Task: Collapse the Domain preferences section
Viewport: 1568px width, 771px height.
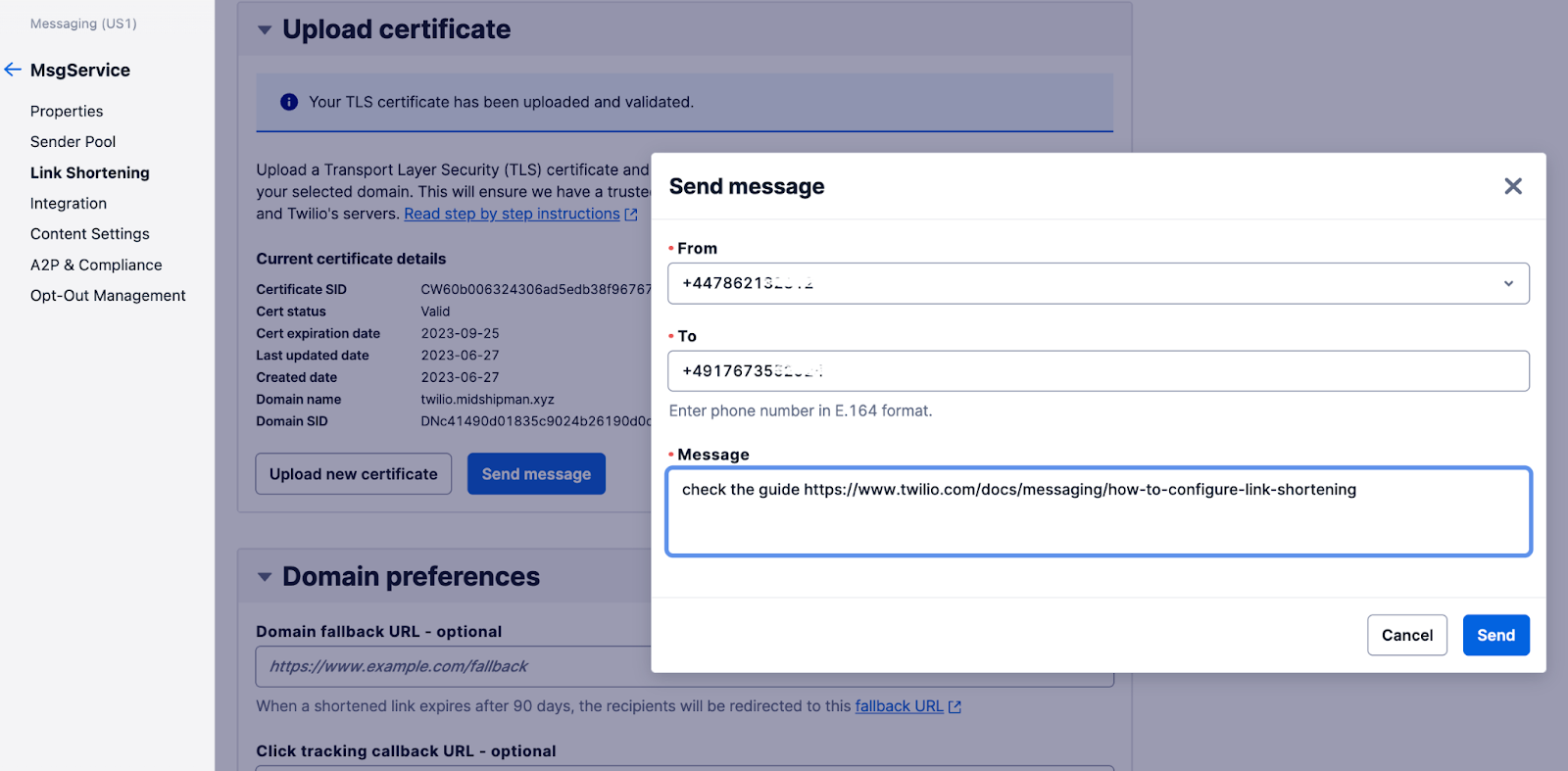Action: (x=264, y=577)
